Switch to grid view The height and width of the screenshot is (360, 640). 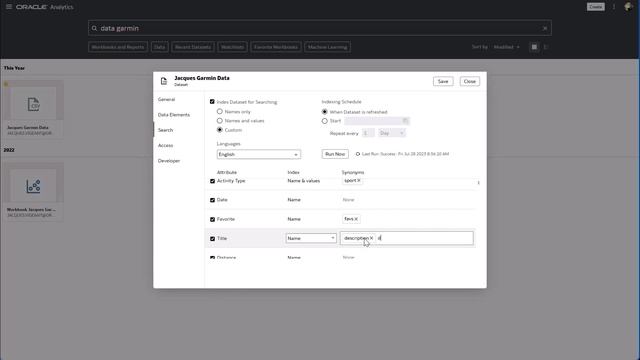534,47
